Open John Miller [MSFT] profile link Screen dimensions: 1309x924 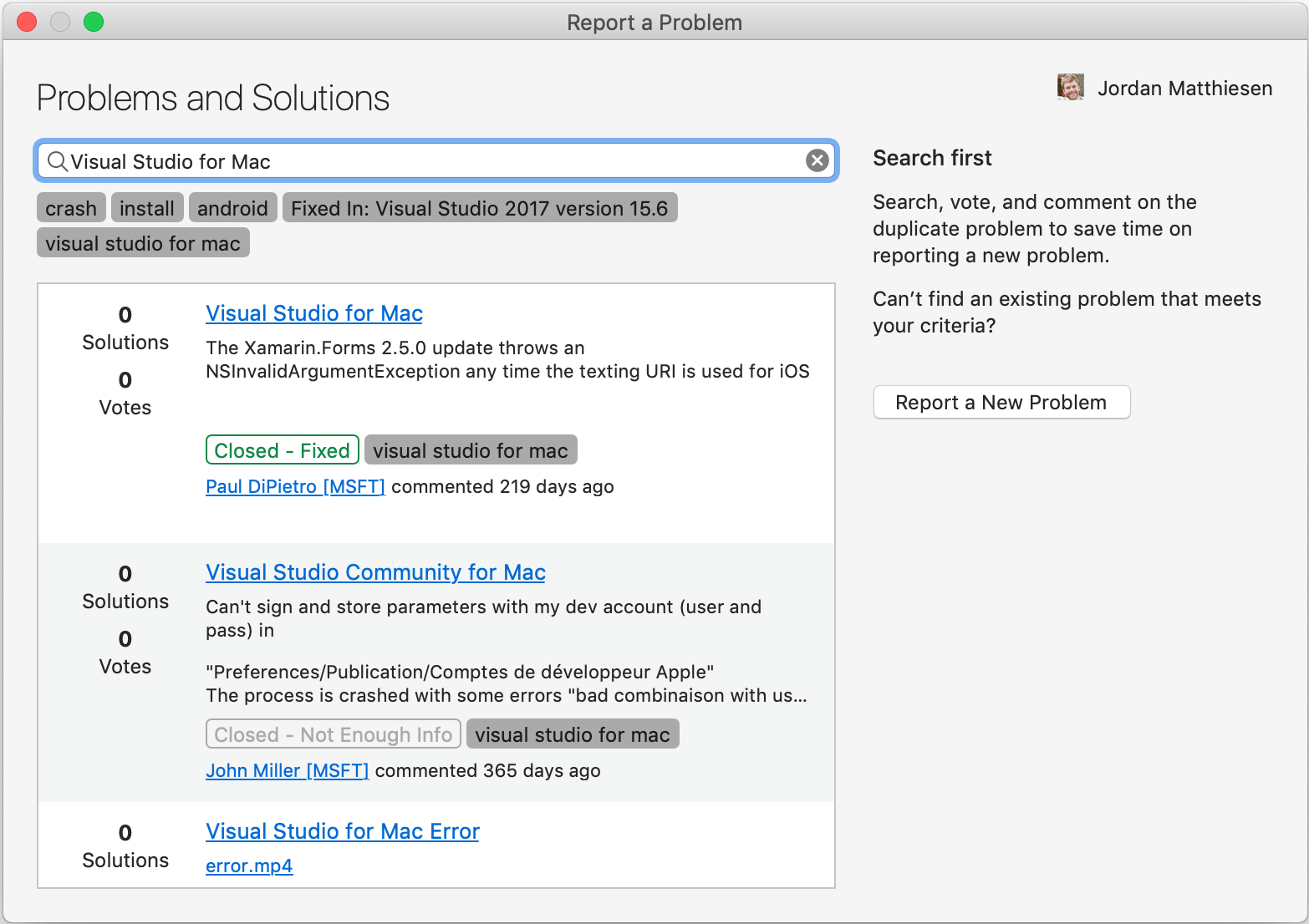(287, 770)
